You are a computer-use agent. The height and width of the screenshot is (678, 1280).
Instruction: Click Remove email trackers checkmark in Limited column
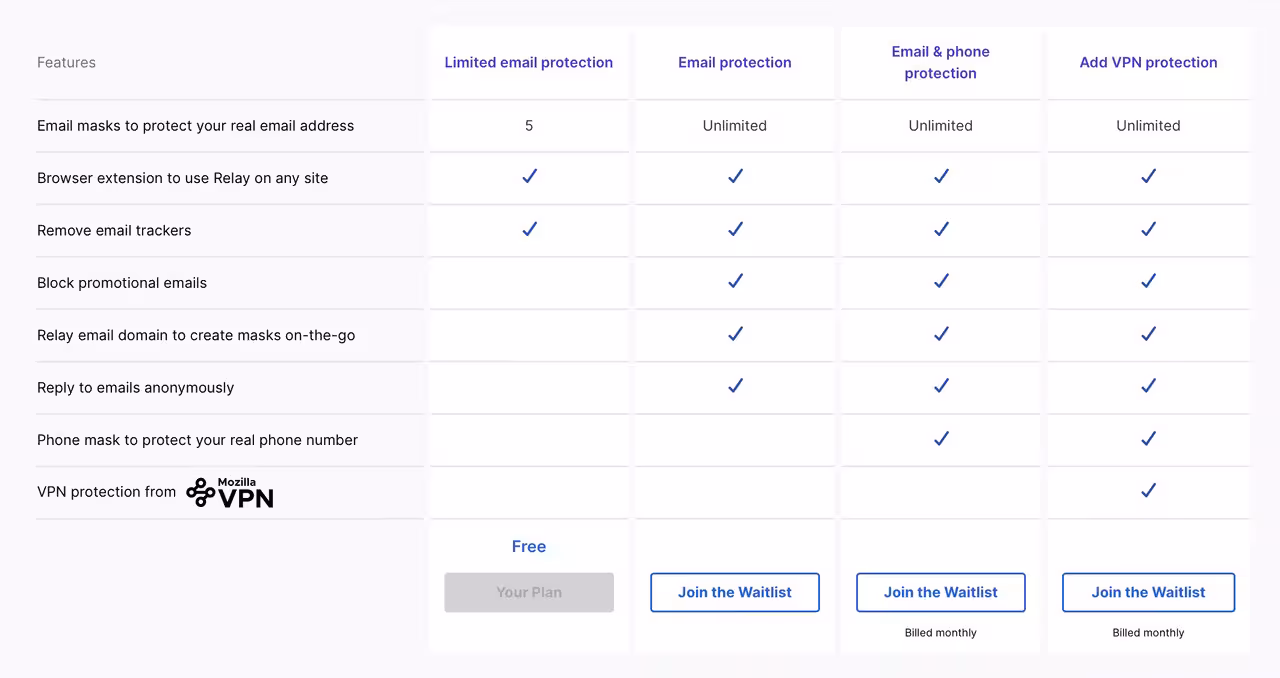[x=529, y=229]
